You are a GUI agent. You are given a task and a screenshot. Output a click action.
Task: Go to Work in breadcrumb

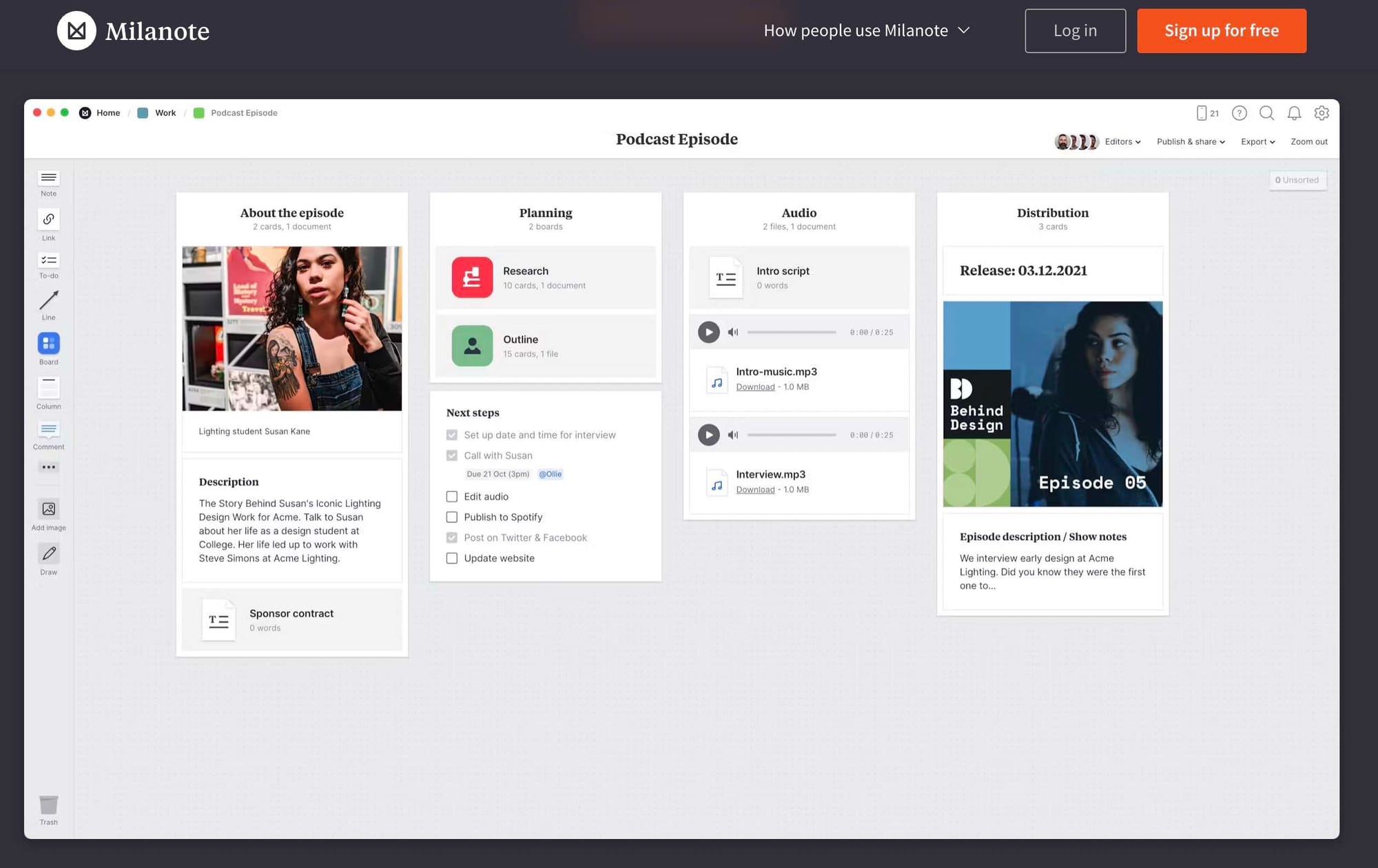tap(165, 113)
